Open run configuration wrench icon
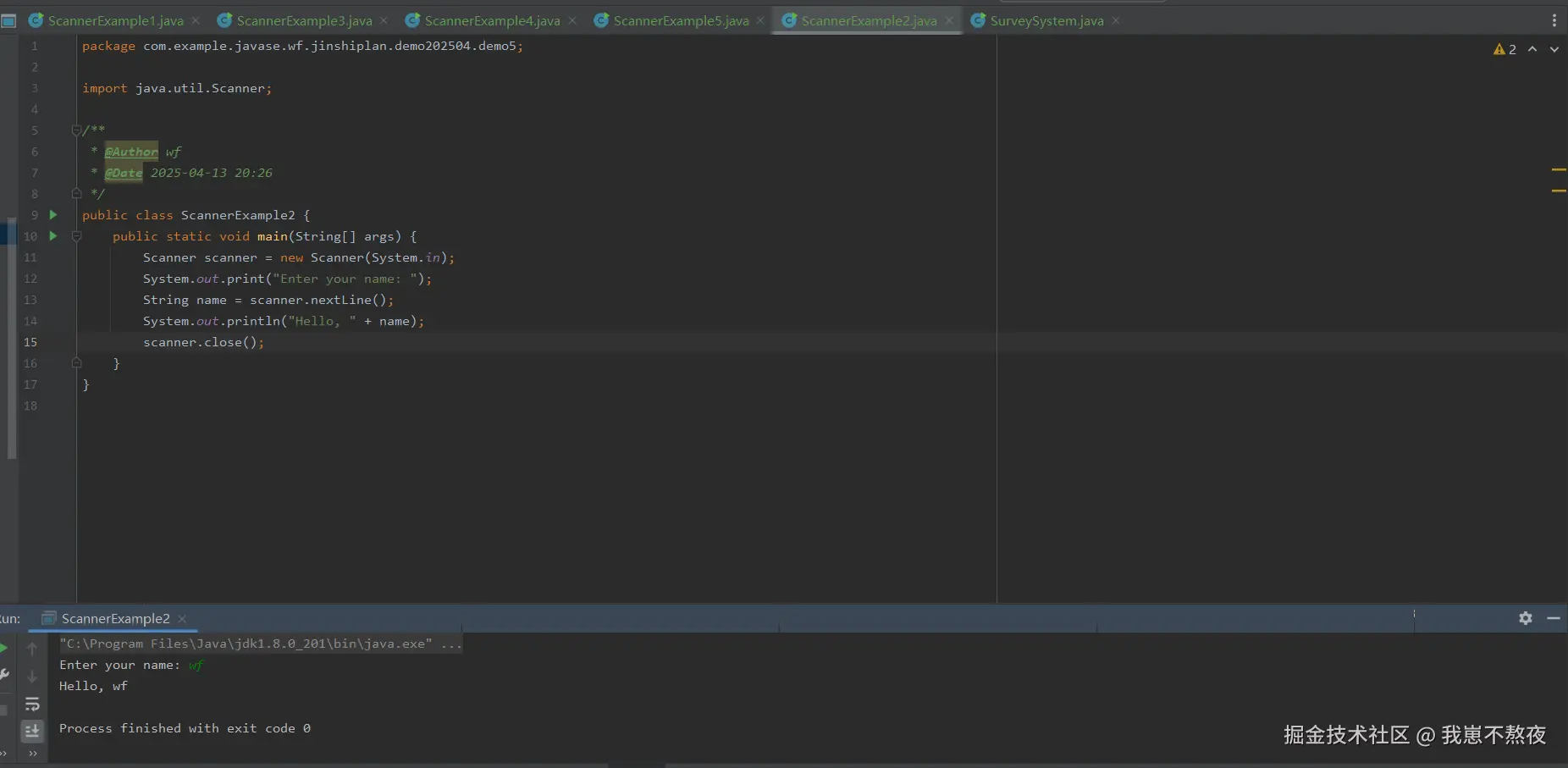1568x768 pixels. click(4, 675)
